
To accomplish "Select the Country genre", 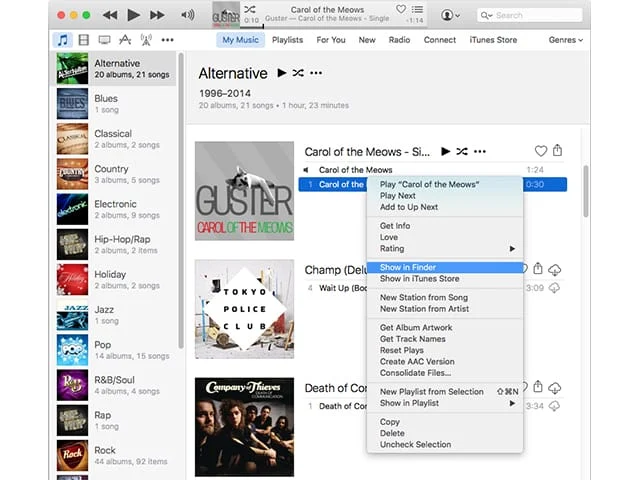I will tap(113, 174).
